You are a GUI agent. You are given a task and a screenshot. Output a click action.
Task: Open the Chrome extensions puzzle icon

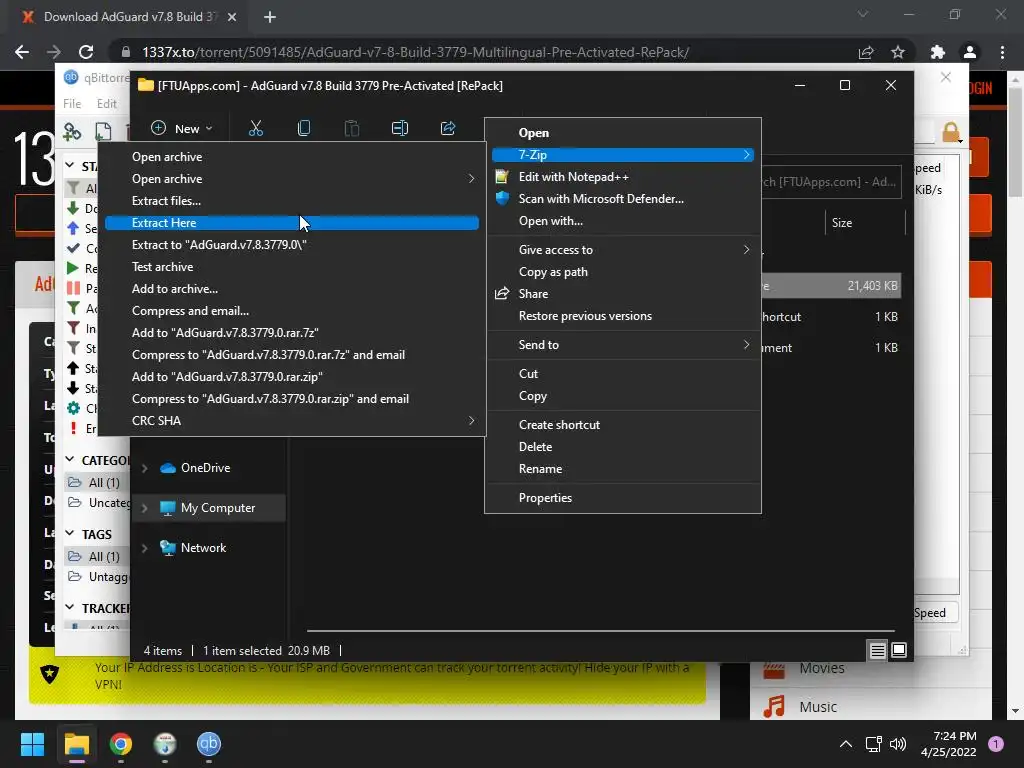click(x=938, y=52)
